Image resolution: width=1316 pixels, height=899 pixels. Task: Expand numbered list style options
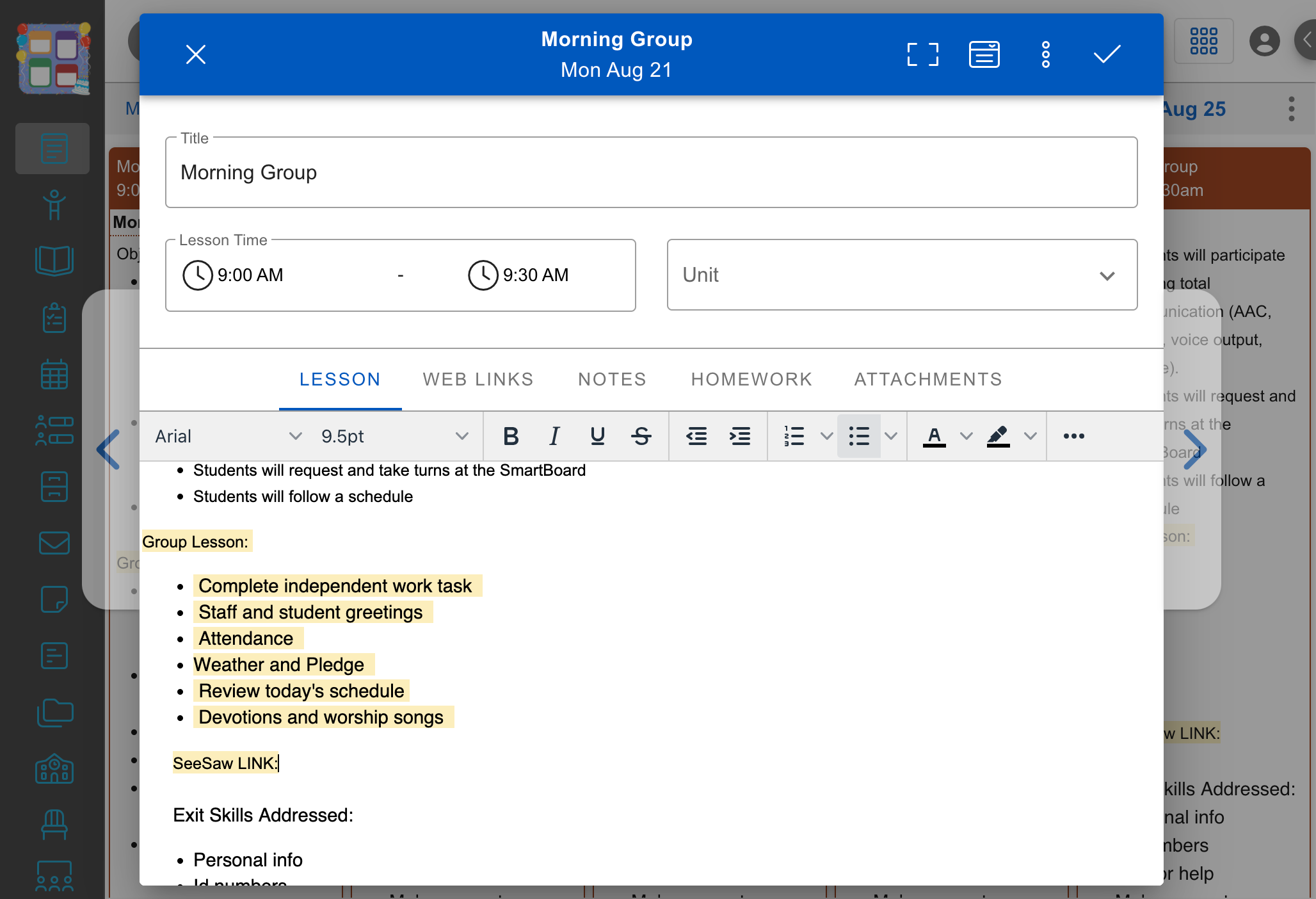pos(826,436)
